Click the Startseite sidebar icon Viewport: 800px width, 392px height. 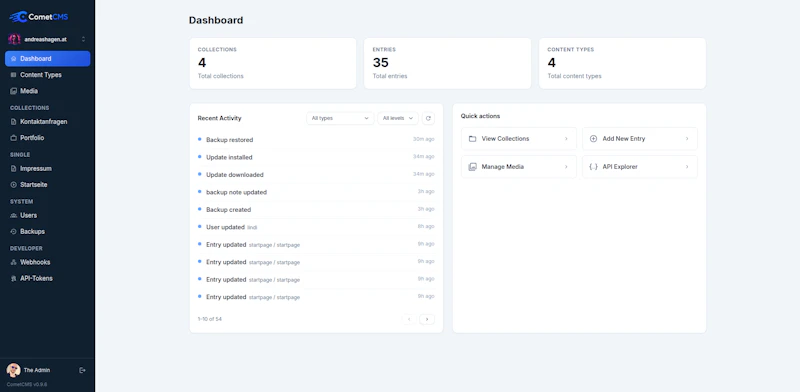13,185
